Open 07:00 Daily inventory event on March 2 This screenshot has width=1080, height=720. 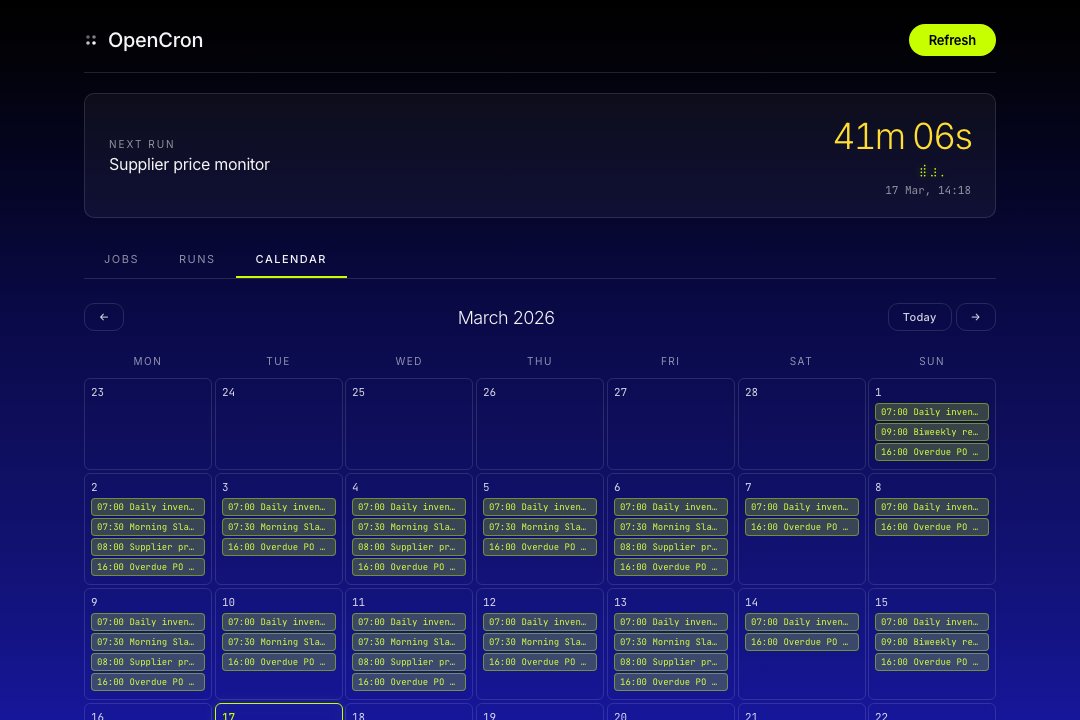pyautogui.click(x=148, y=507)
